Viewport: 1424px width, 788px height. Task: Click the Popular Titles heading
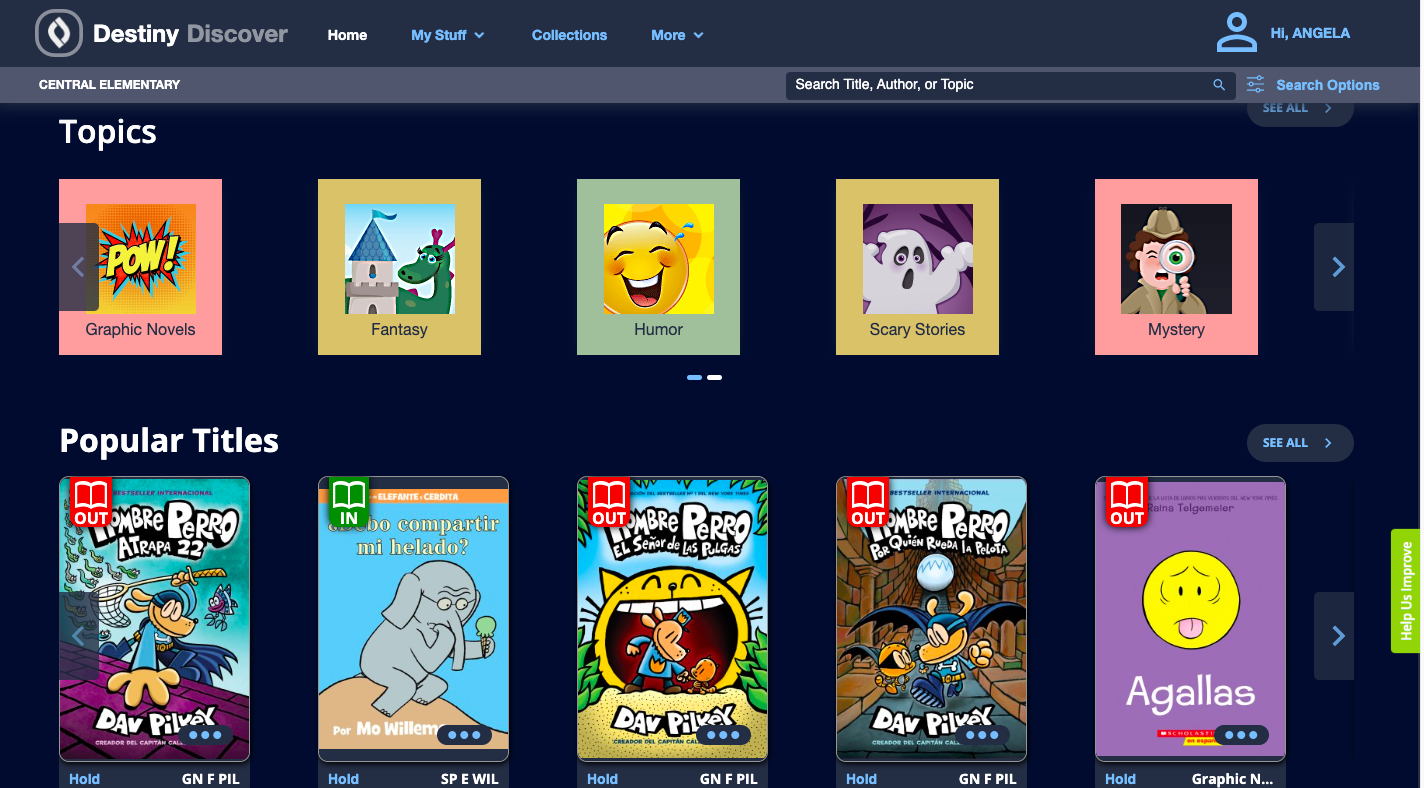coord(169,441)
